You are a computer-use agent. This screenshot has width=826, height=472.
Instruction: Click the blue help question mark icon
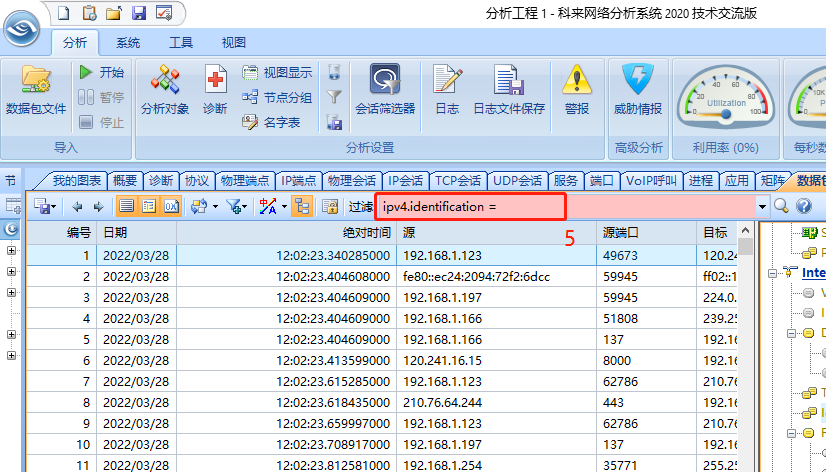tap(803, 206)
